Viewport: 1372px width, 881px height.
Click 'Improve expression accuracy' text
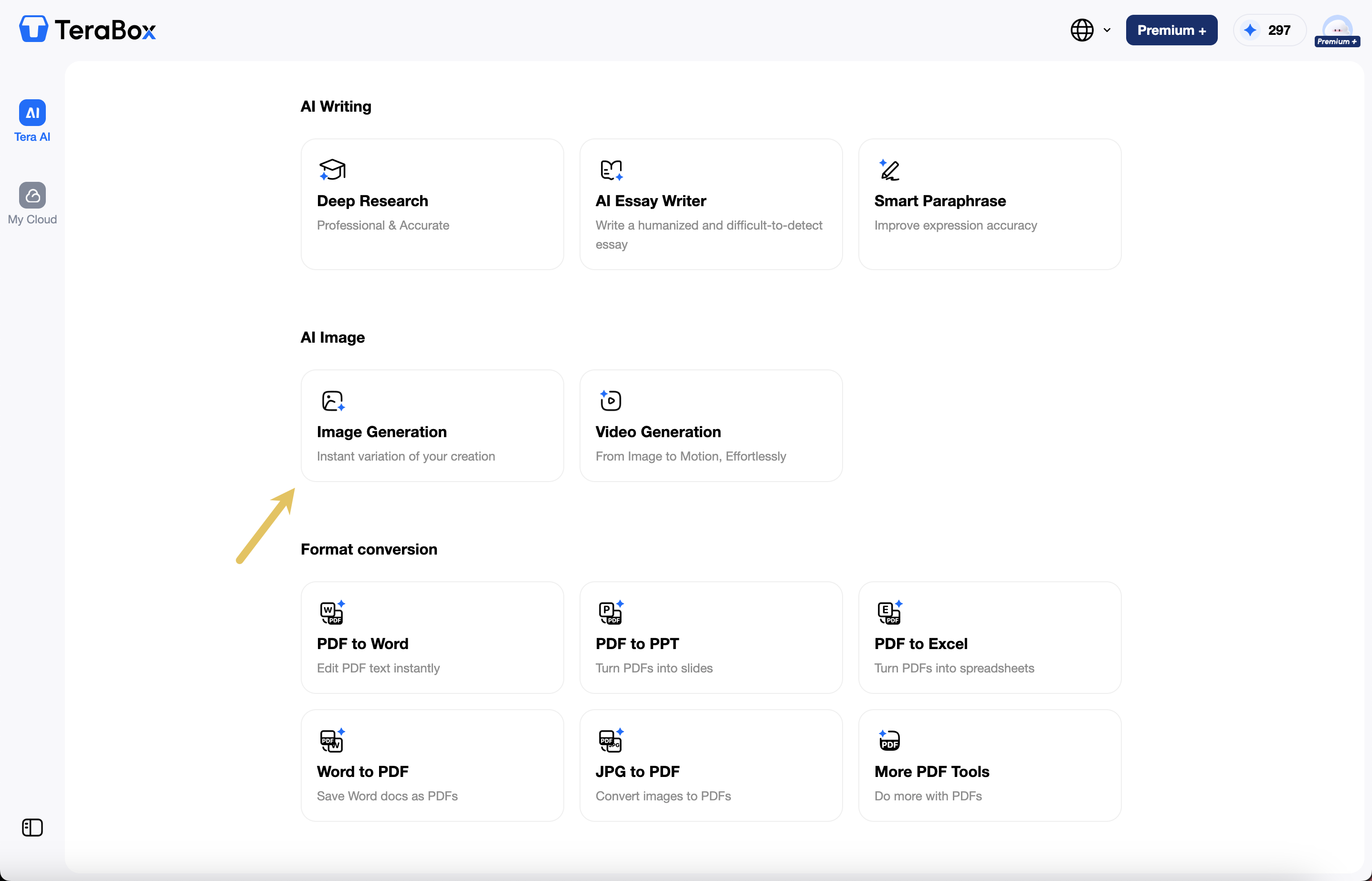tap(955, 225)
